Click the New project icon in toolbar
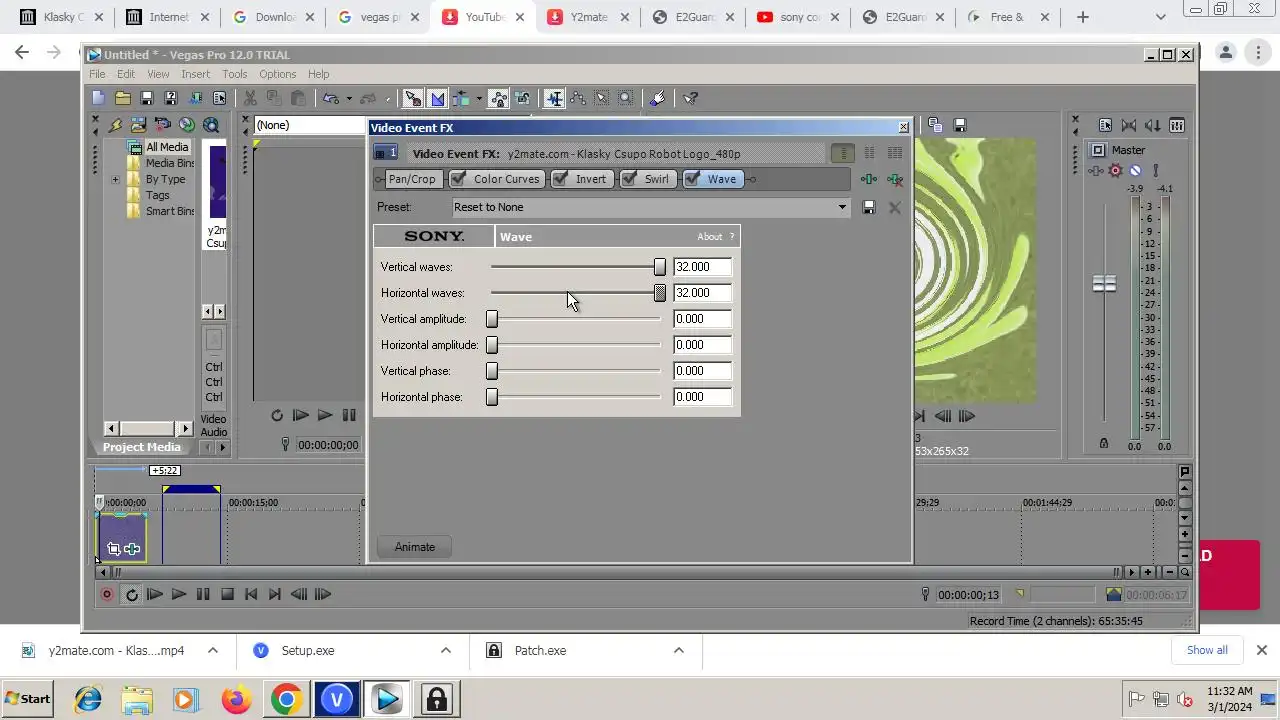 tap(98, 98)
